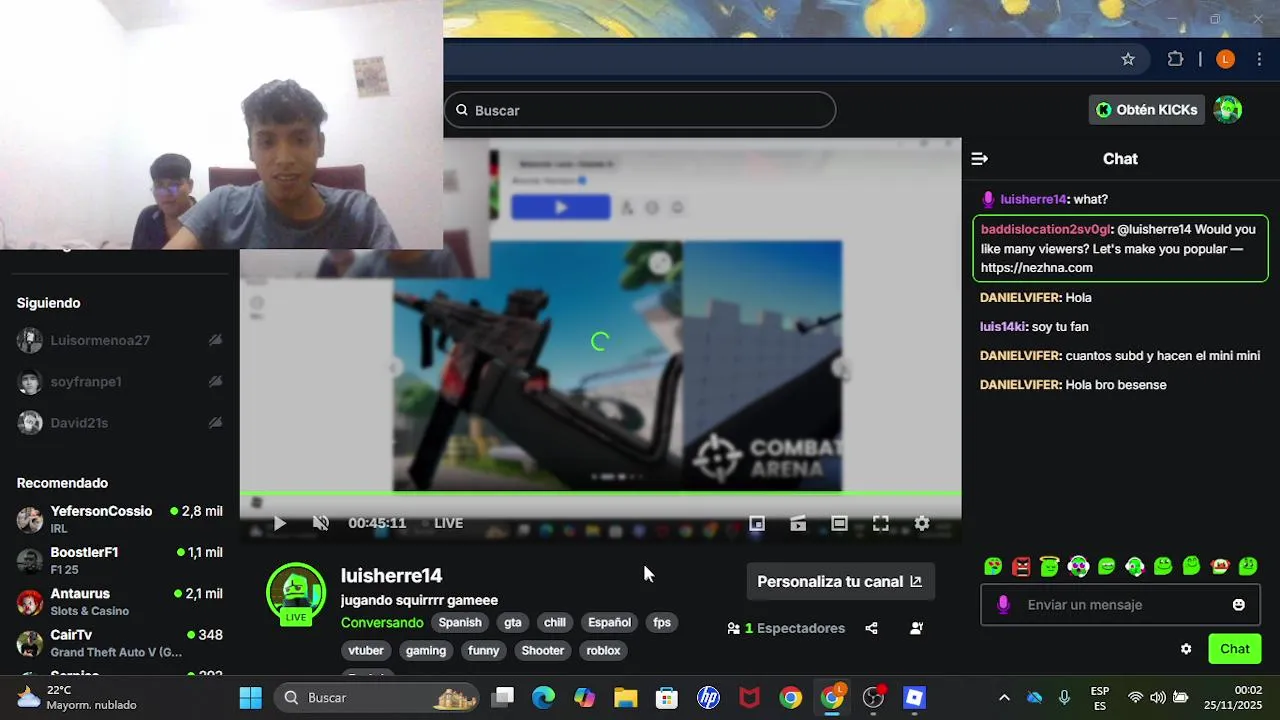Click the purple microphone identity badge in chat input
Screen dimensions: 1280x720
coord(1004,605)
